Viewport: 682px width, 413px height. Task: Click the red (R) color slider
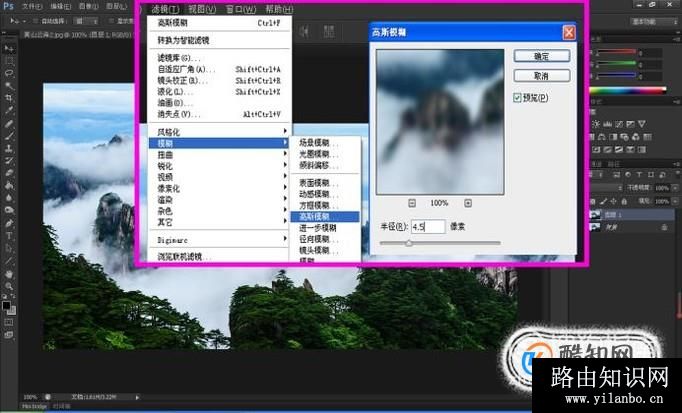point(616,52)
